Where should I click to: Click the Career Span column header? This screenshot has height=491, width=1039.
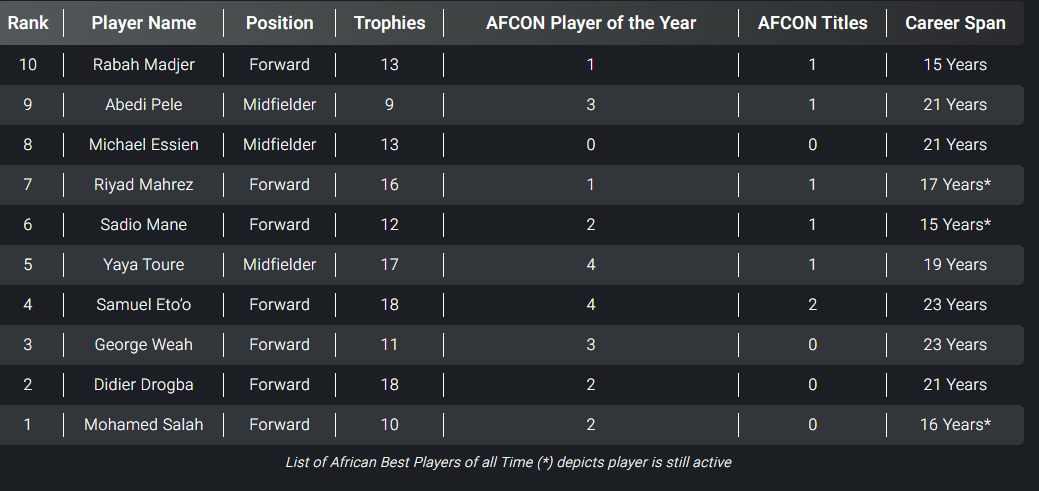(x=955, y=23)
